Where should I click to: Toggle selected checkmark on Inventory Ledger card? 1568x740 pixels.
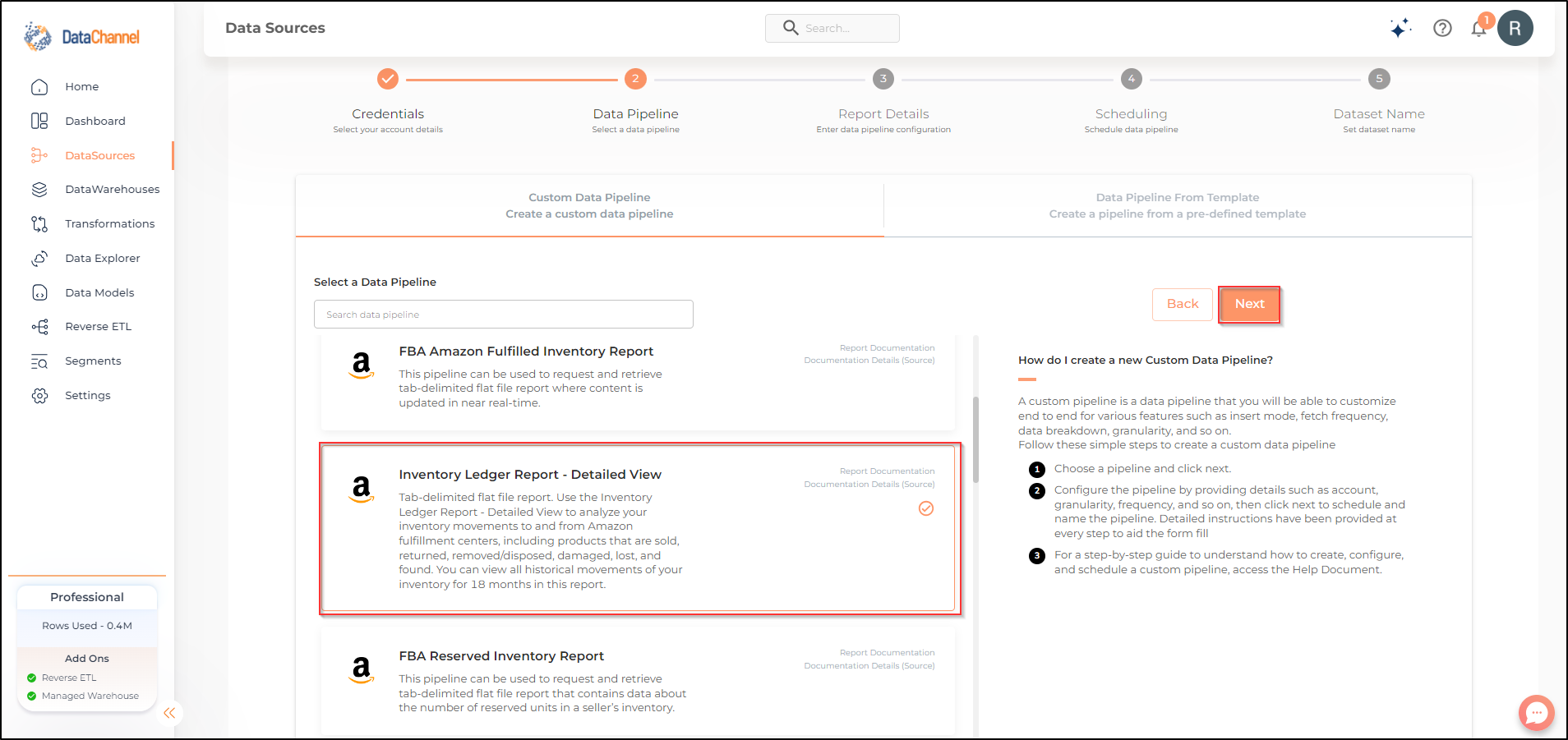pos(926,508)
